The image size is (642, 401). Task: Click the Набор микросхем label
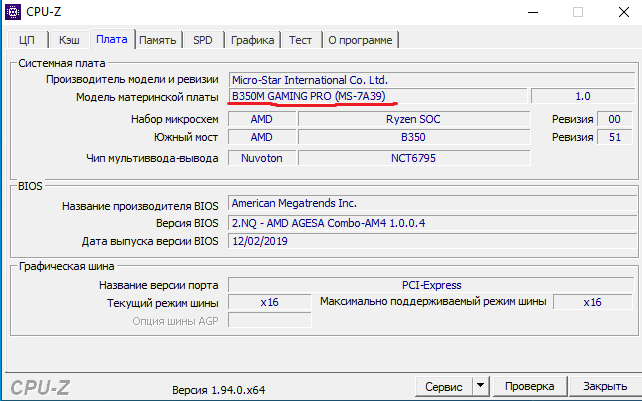coord(174,119)
